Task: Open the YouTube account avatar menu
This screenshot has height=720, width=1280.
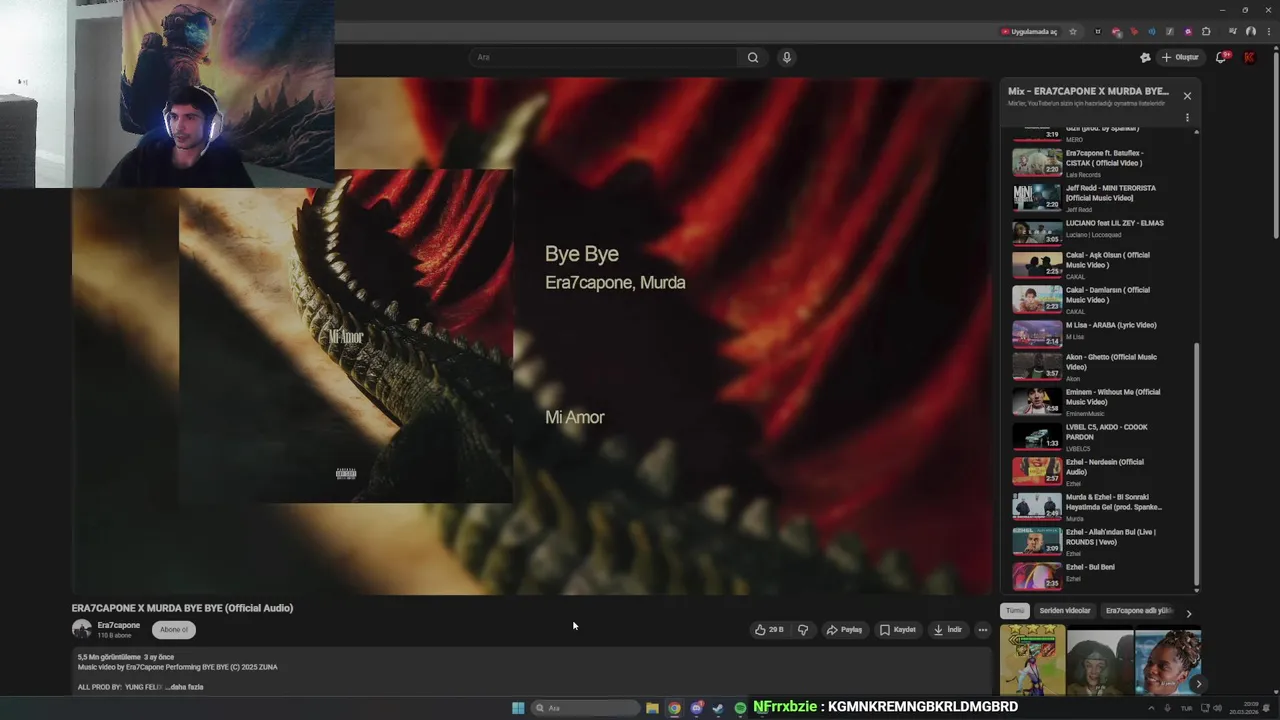Action: tap(1249, 57)
